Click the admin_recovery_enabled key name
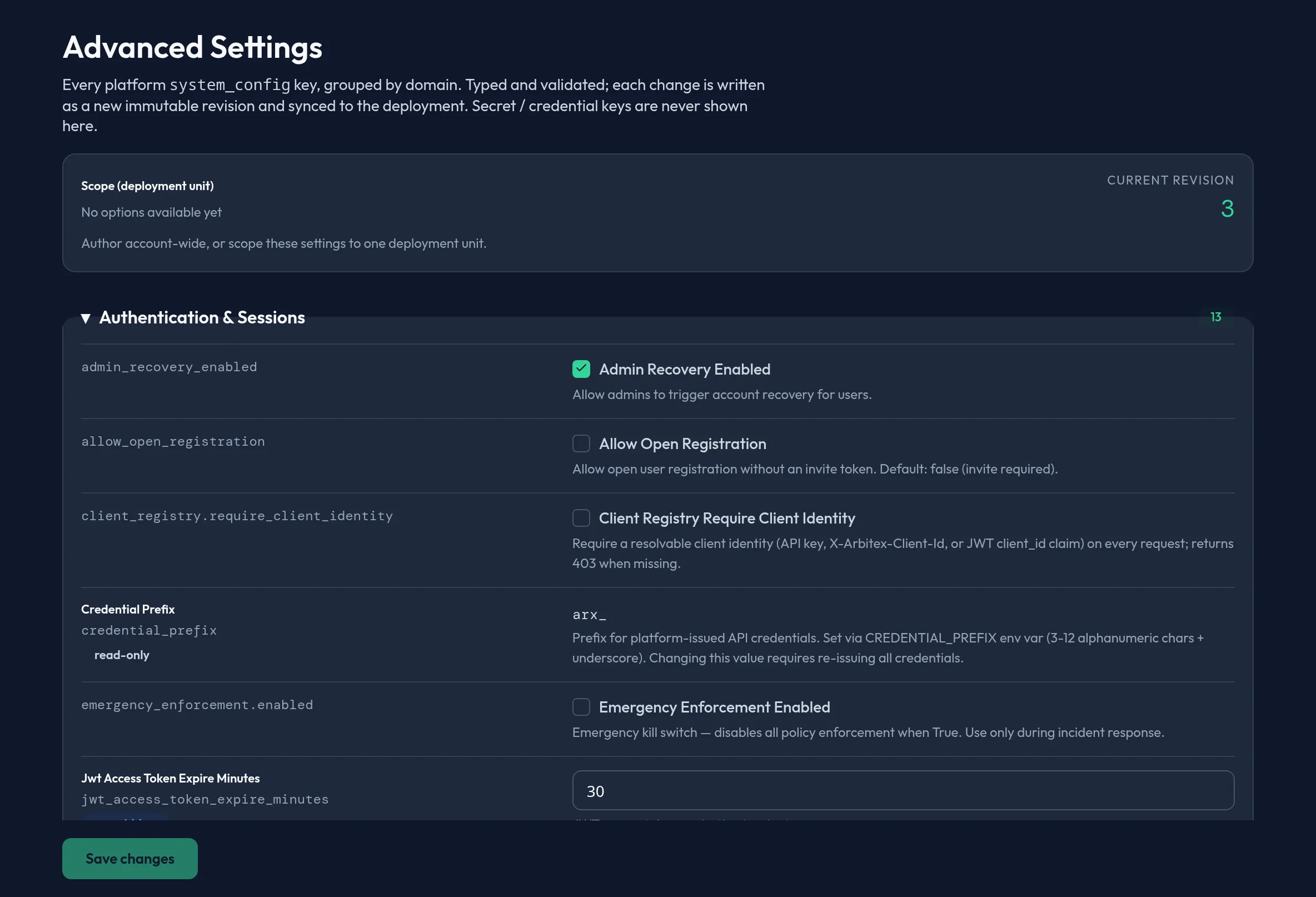The height and width of the screenshot is (897, 1316). [x=170, y=367]
